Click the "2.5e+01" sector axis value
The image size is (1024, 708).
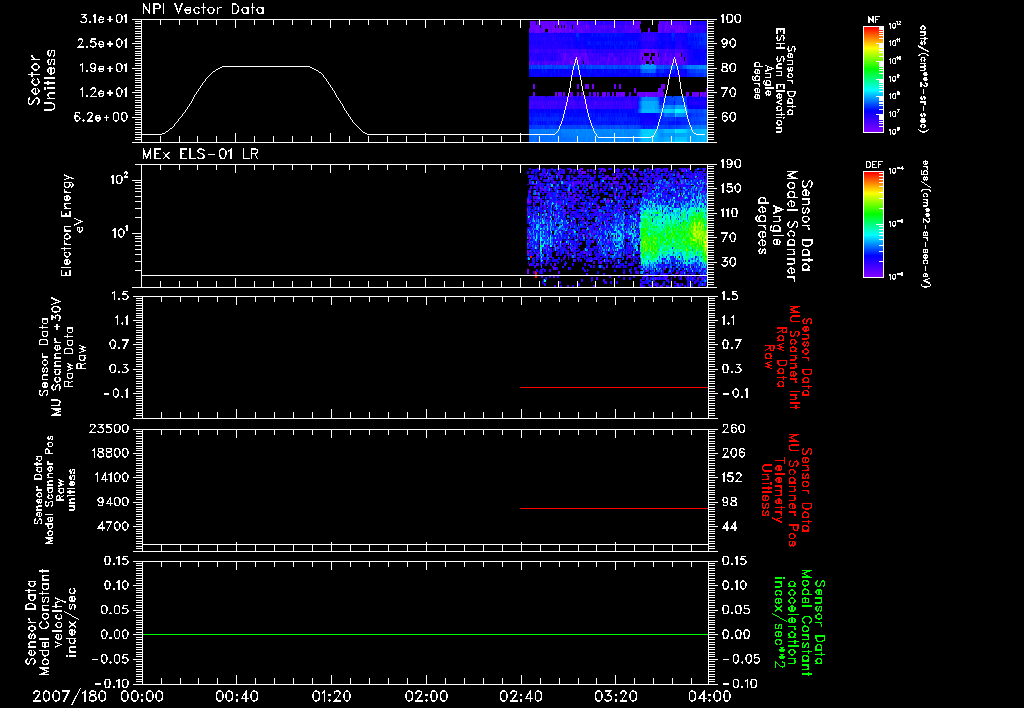pos(103,43)
